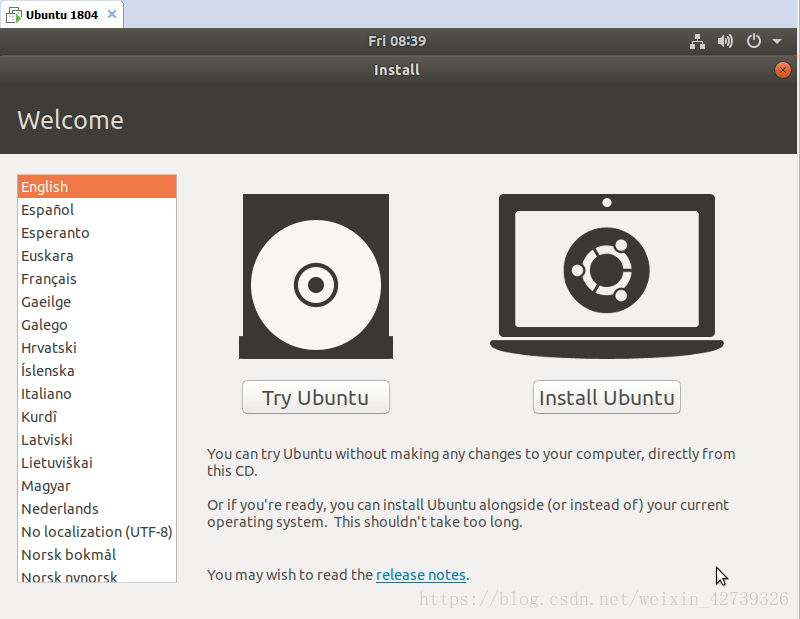Select Galego in the language list
Viewport: 800px width, 619px height.
97,325
